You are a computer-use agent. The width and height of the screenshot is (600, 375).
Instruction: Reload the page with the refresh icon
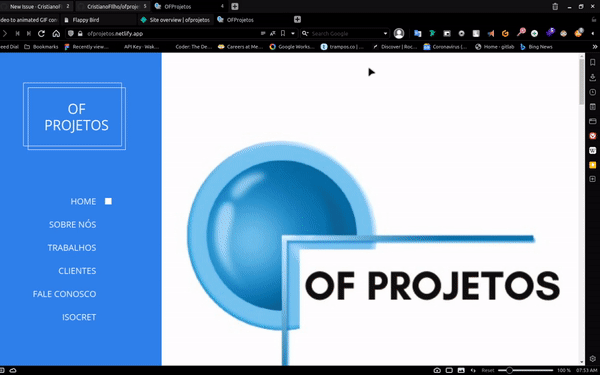[41, 34]
